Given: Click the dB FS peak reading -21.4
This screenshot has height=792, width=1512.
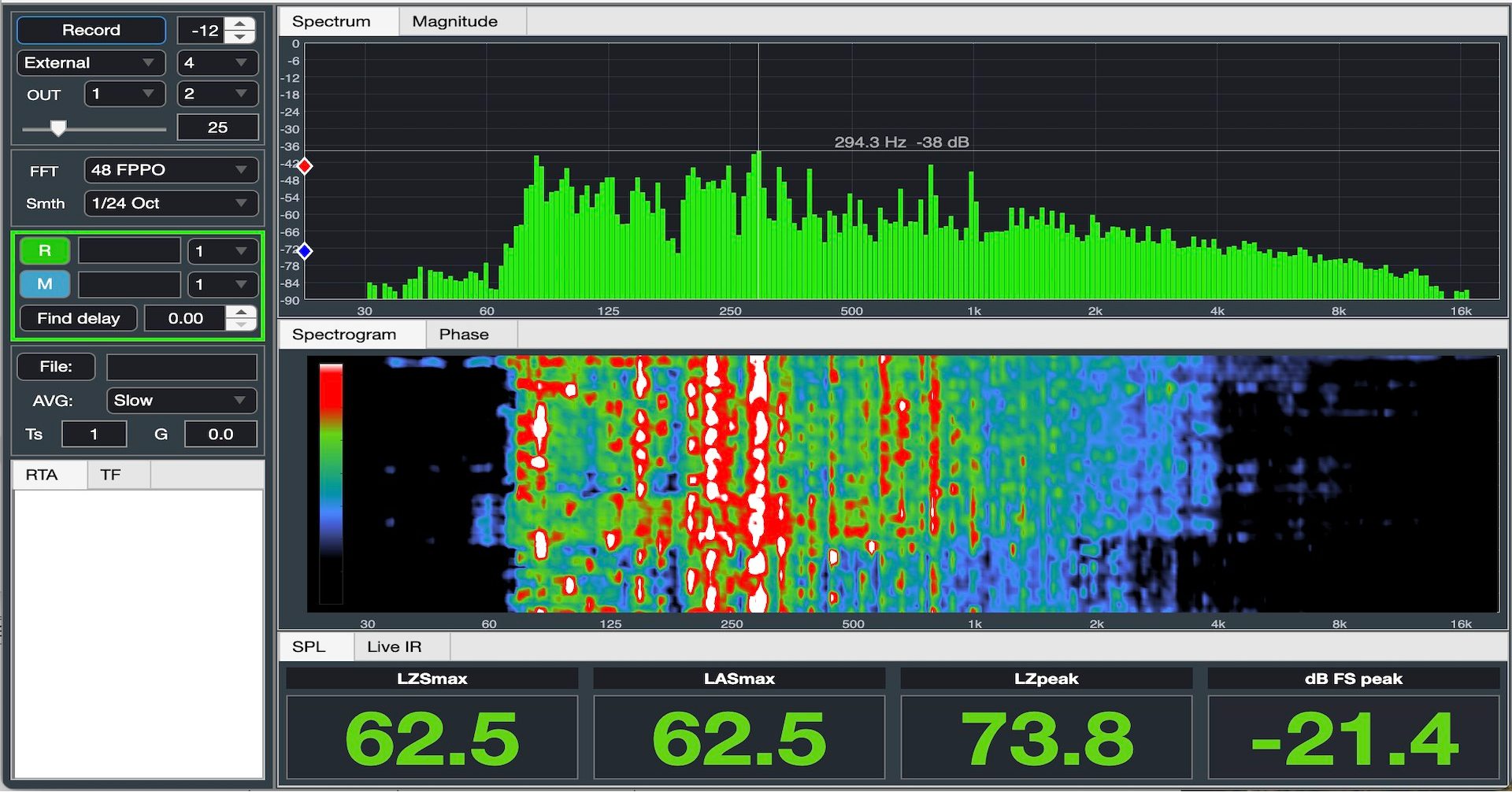Looking at the screenshot, I should click(x=1353, y=738).
